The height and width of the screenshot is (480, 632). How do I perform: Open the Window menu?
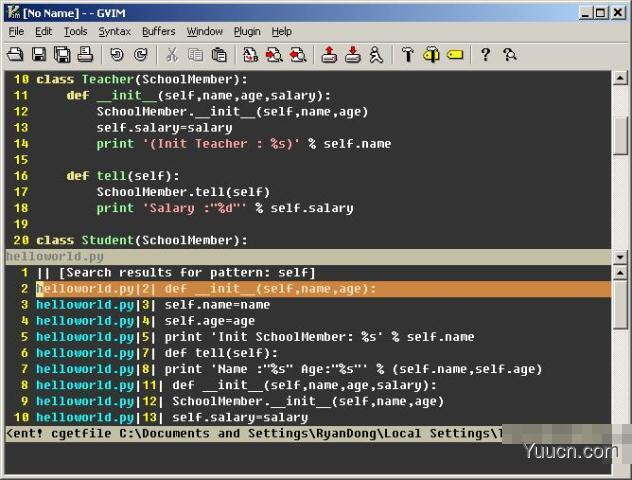click(x=205, y=31)
